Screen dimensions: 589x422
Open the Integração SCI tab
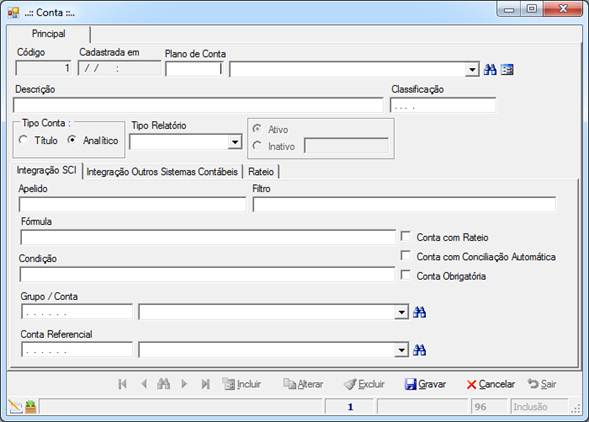pyautogui.click(x=46, y=171)
